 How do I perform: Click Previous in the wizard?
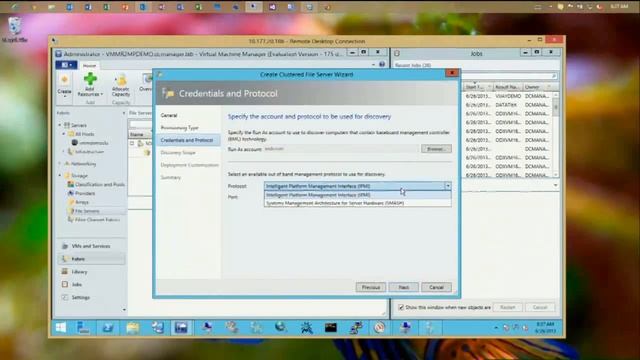(x=371, y=287)
